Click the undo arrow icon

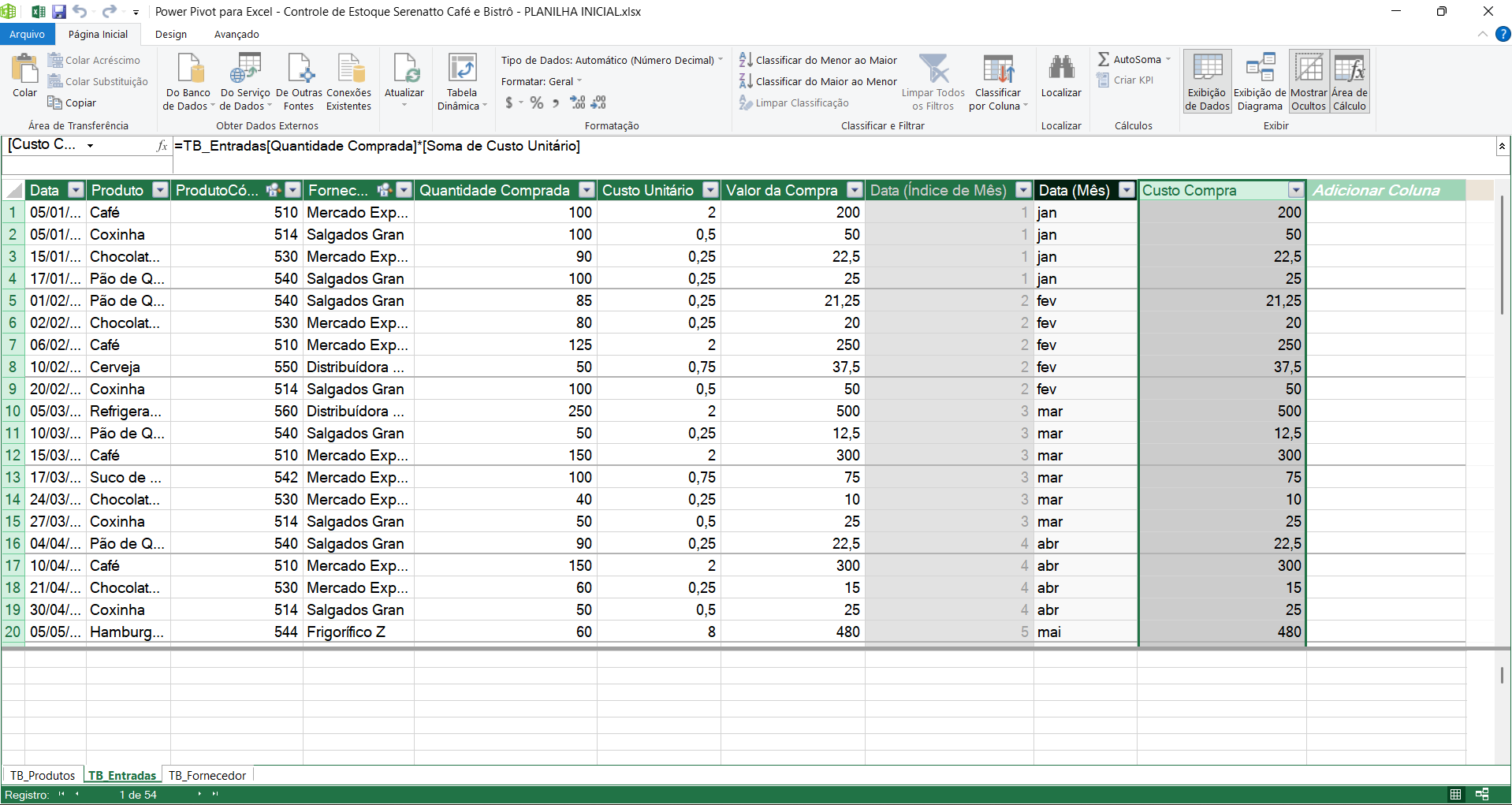click(x=80, y=11)
